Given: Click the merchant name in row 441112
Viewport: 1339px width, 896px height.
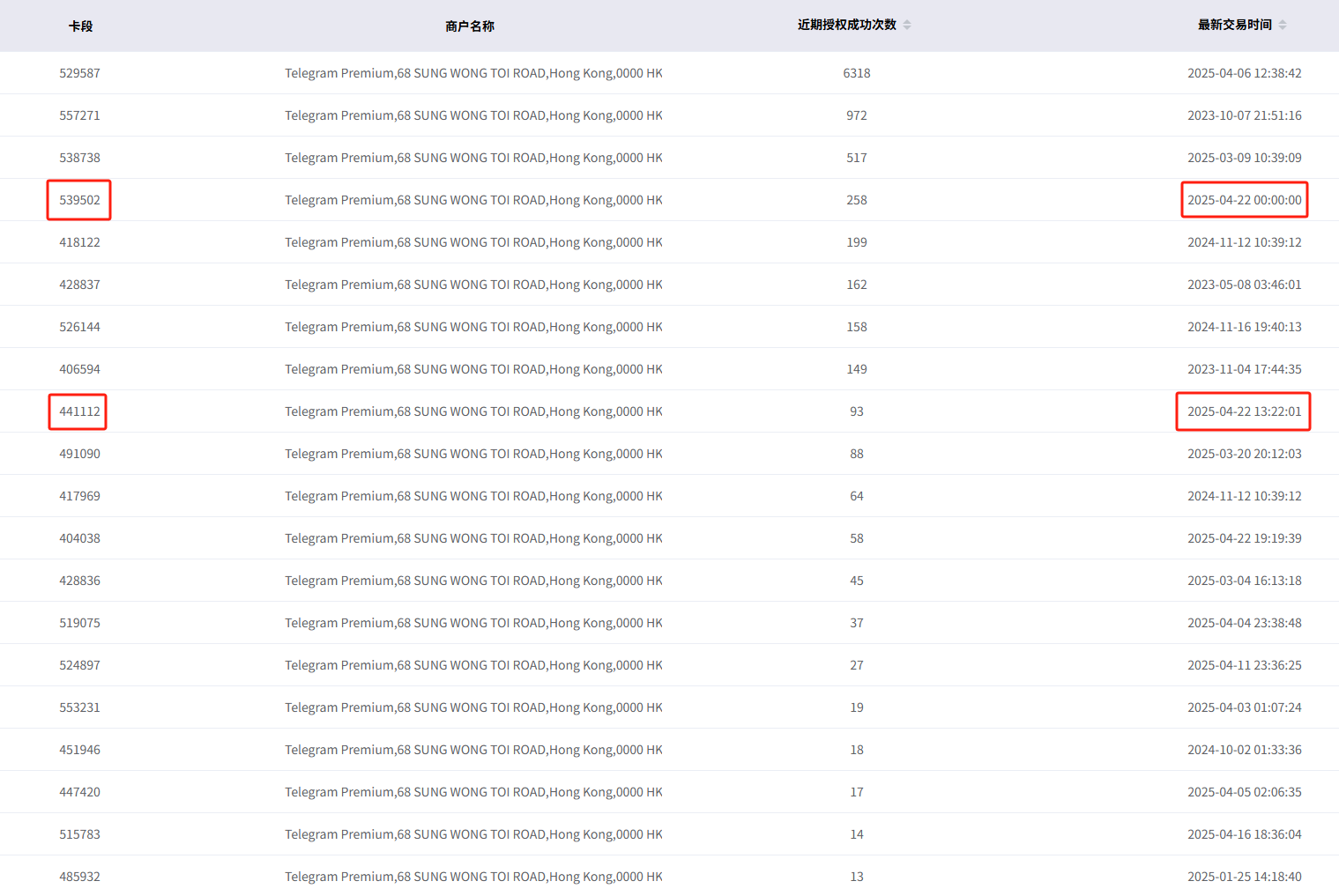Looking at the screenshot, I should pos(473,411).
